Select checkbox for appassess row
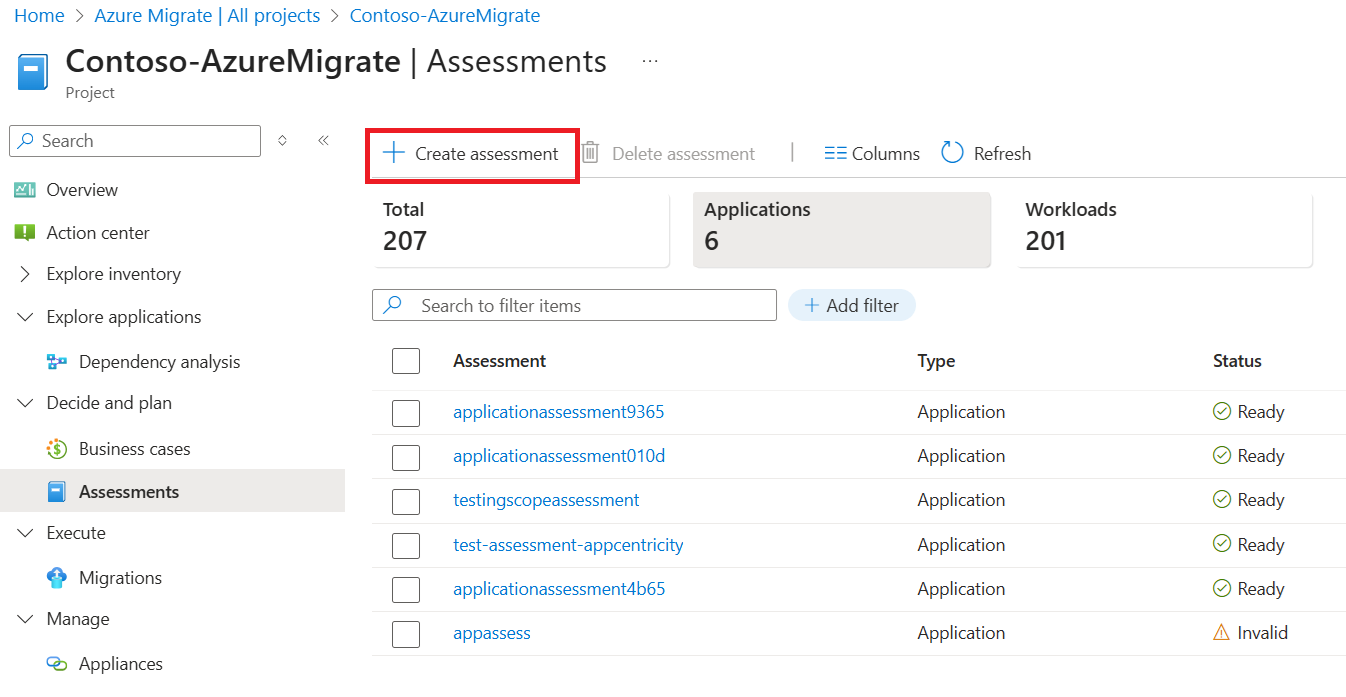Image resolution: width=1346 pixels, height=697 pixels. [406, 634]
